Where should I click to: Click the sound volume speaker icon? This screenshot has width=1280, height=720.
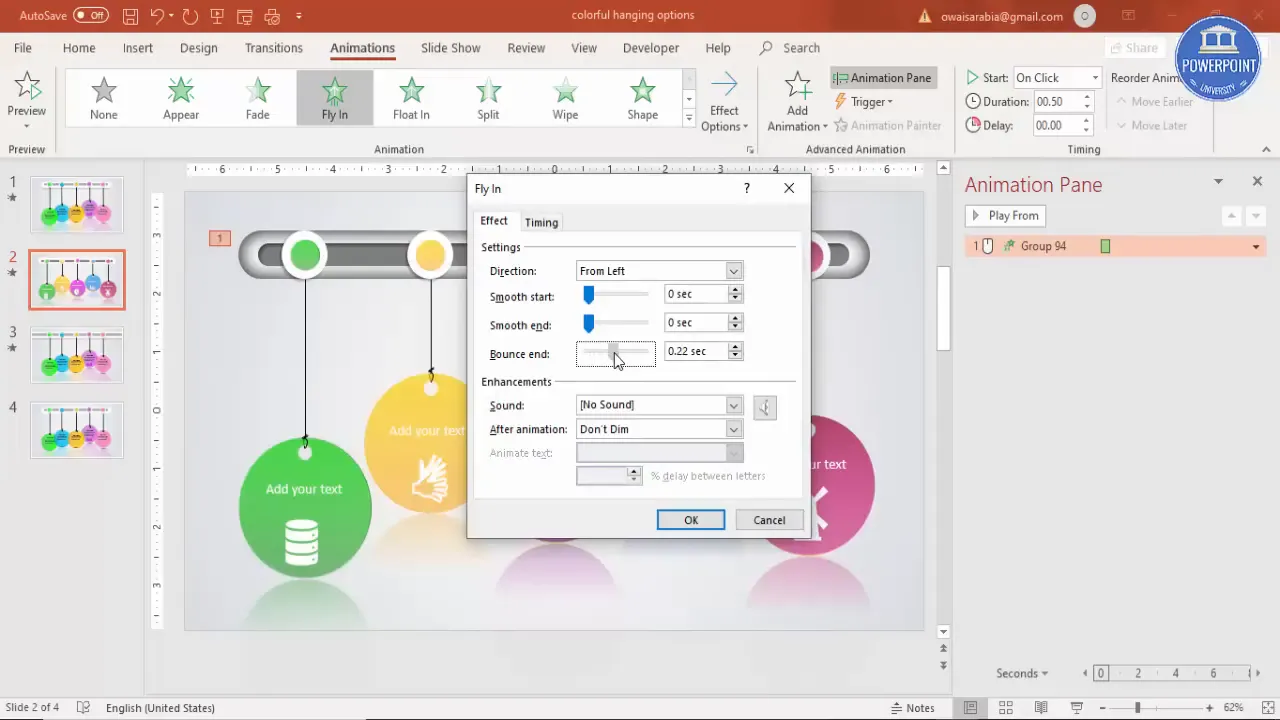[x=765, y=407]
